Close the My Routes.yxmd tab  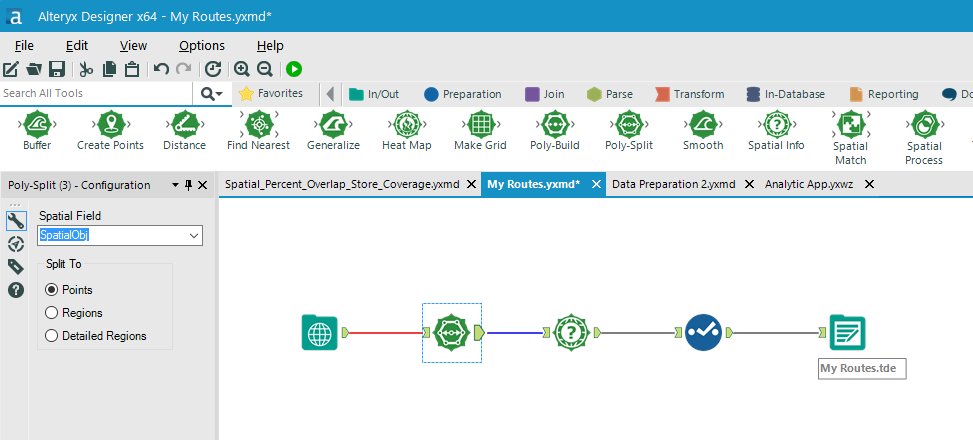click(x=596, y=184)
